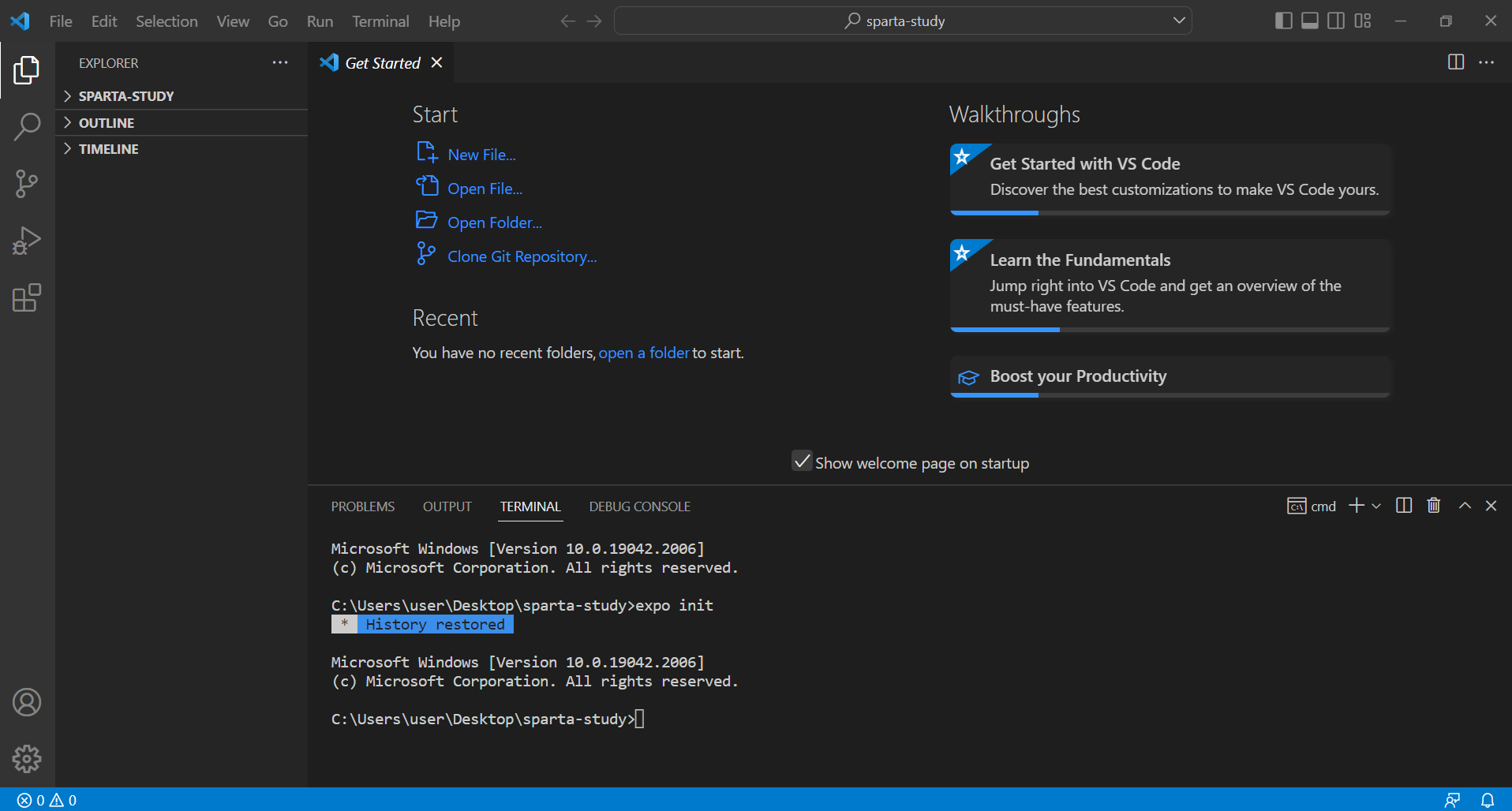Customize layout using the title bar icon
Image resolution: width=1512 pixels, height=811 pixels.
[x=1363, y=21]
